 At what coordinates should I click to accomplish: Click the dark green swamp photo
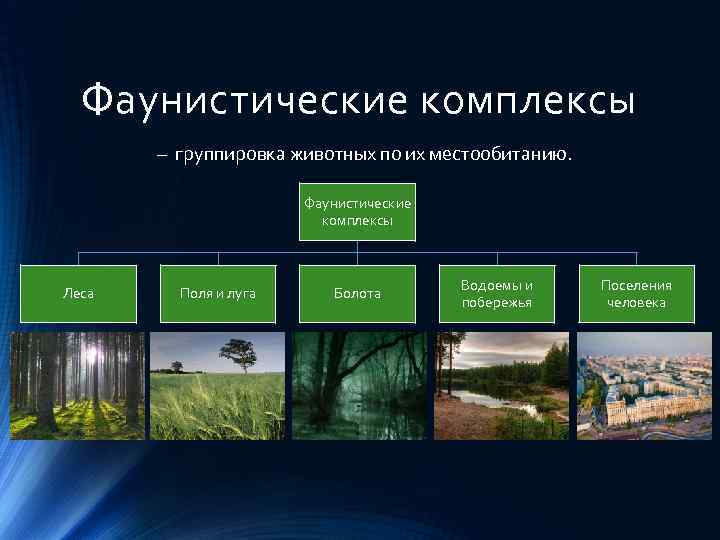360,386
